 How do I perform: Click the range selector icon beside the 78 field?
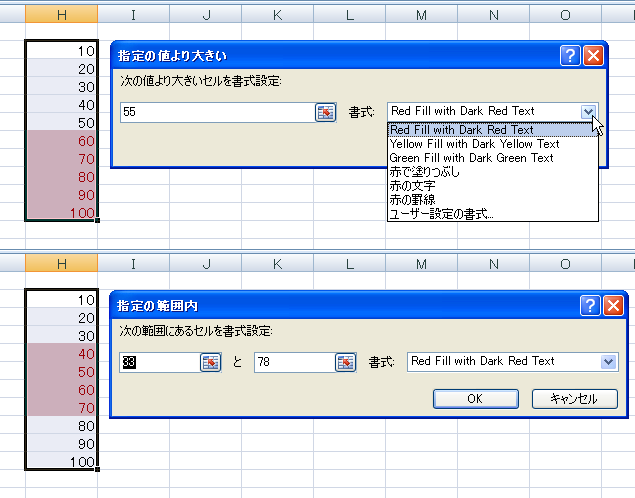(346, 362)
